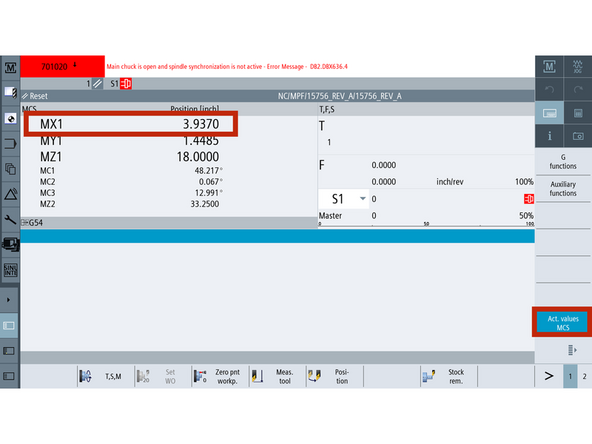This screenshot has height=444, width=592.
Task: Click the undo arrow icon
Action: [x=549, y=89]
